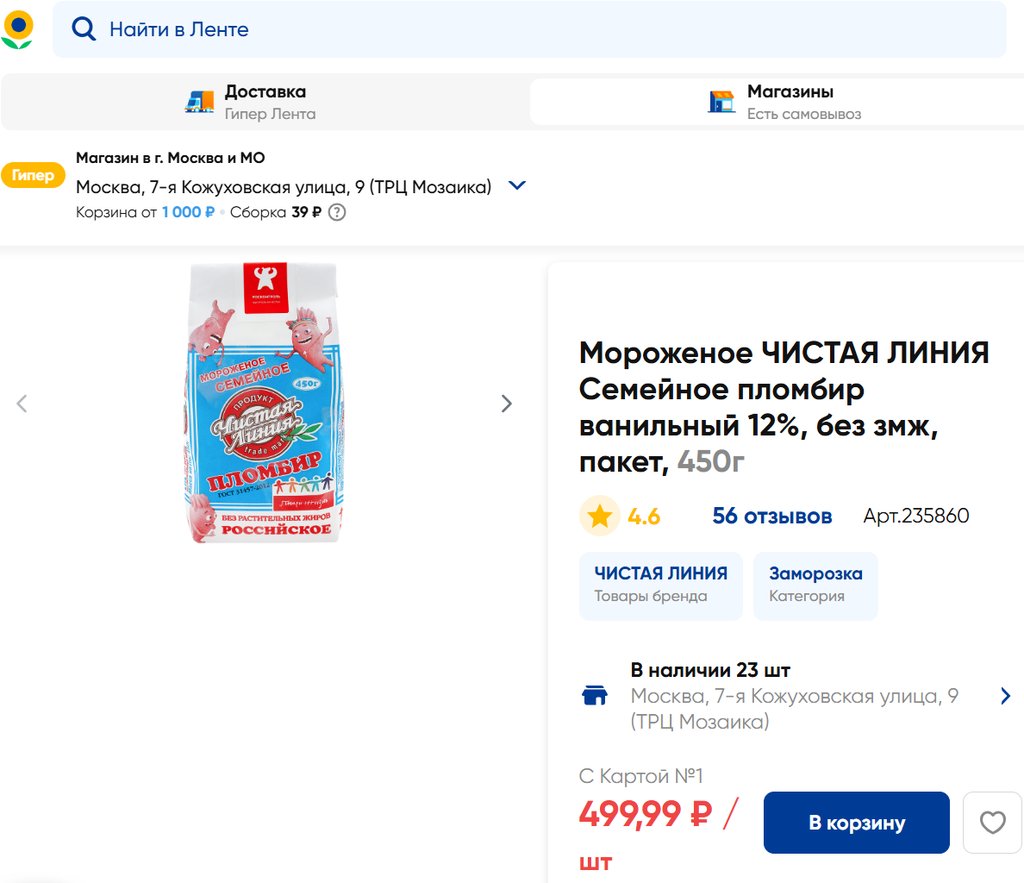The width and height of the screenshot is (1024, 883).
Task: Click the Lenta sunflower logo
Action: click(17, 29)
